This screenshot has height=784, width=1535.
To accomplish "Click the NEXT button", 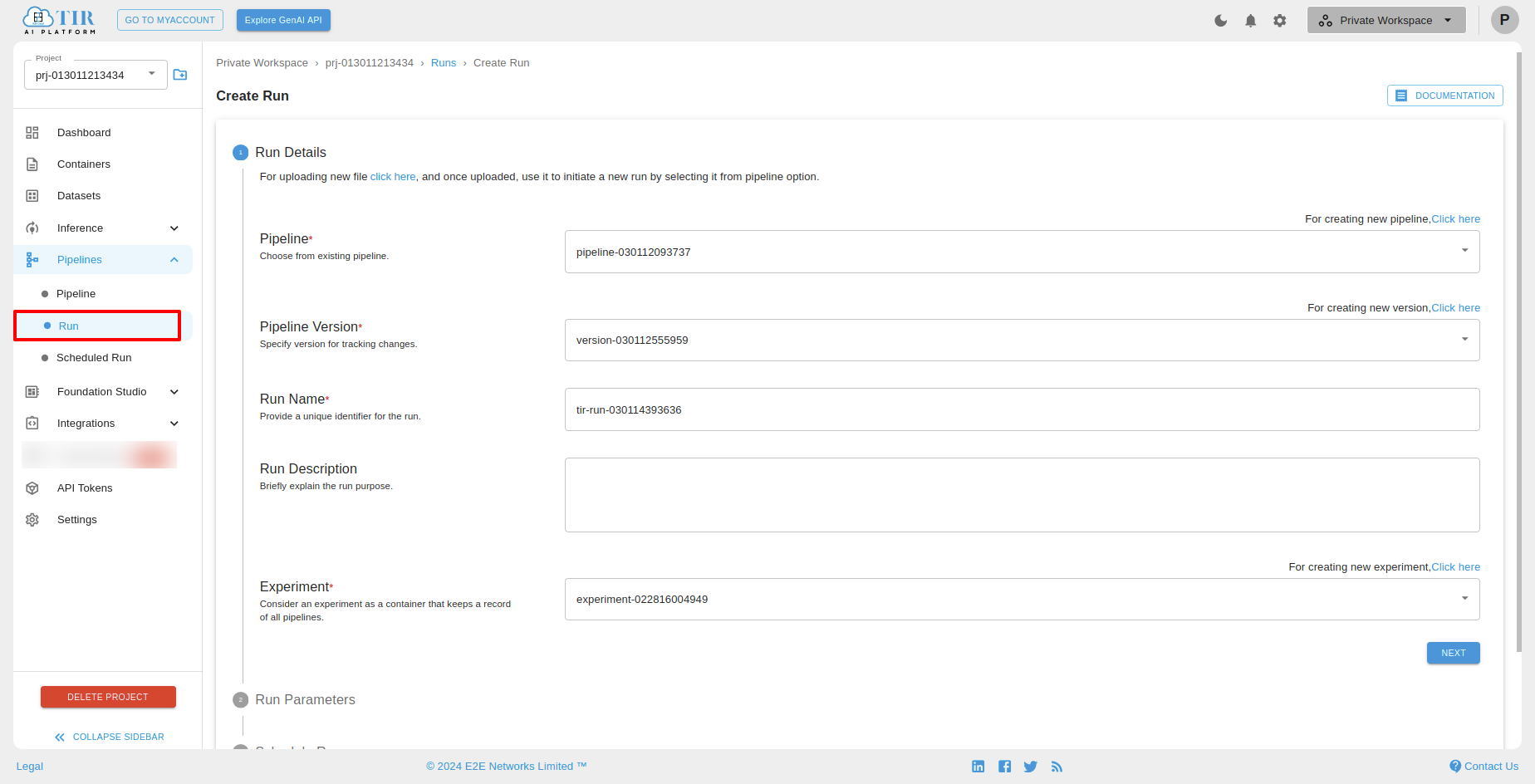I will [1453, 653].
